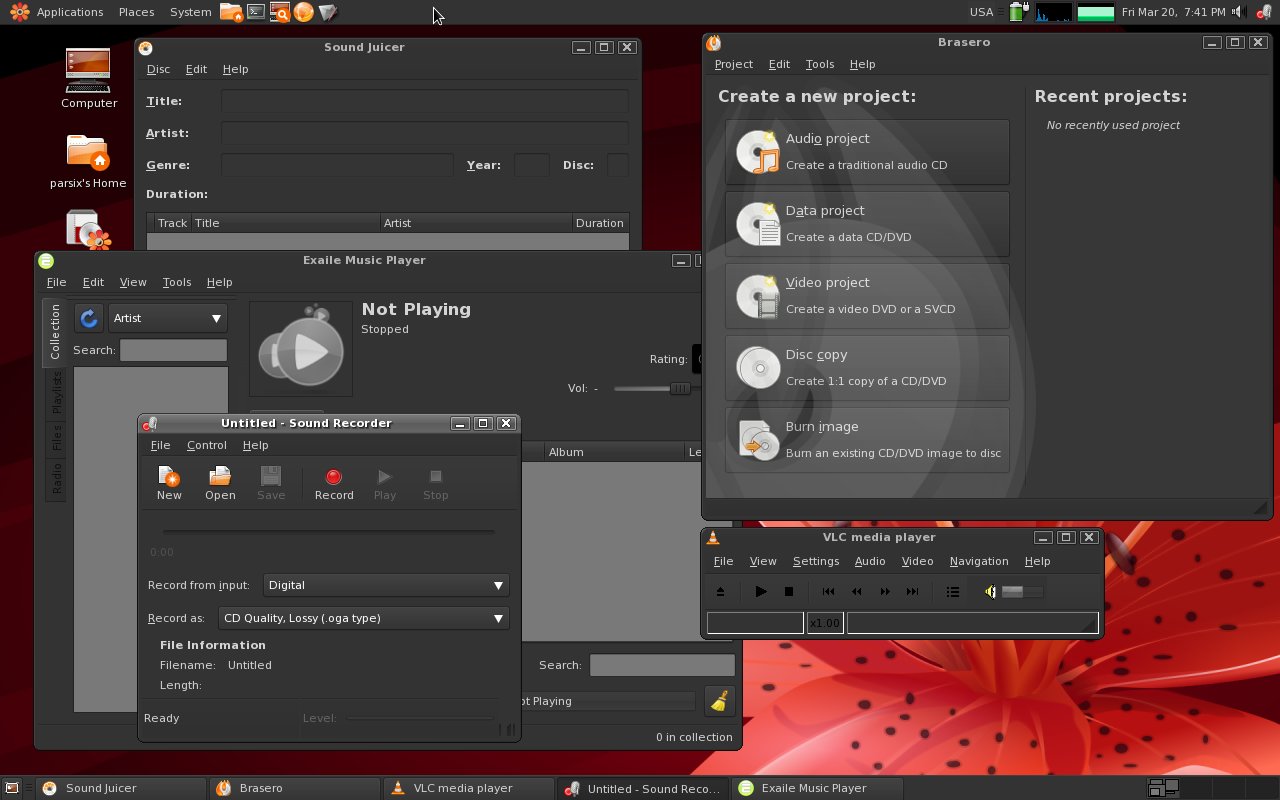Screen dimensions: 1280x800
Task: Click Exaile's large play artwork icon
Action: click(301, 349)
